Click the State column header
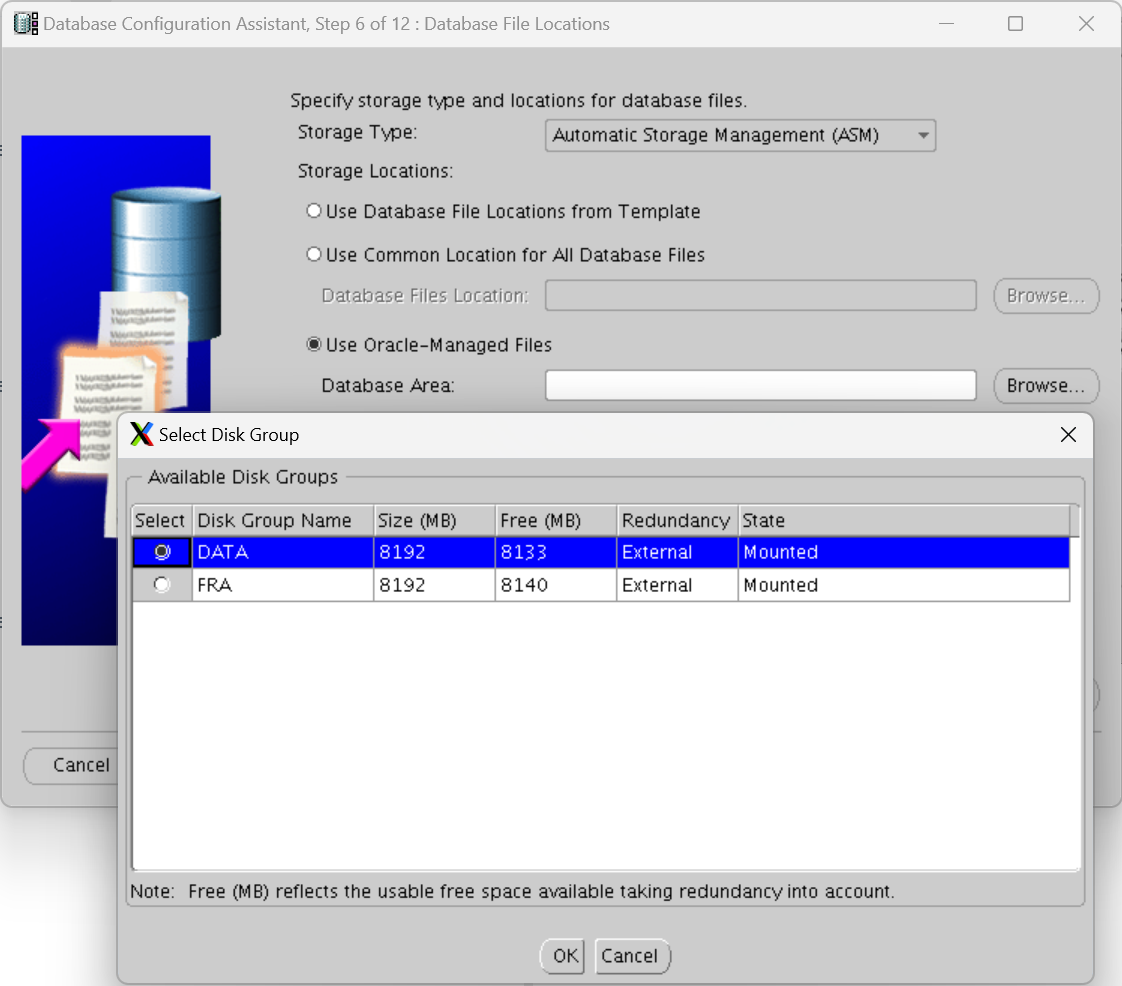Viewport: 1122px width, 986px height. tap(904, 520)
